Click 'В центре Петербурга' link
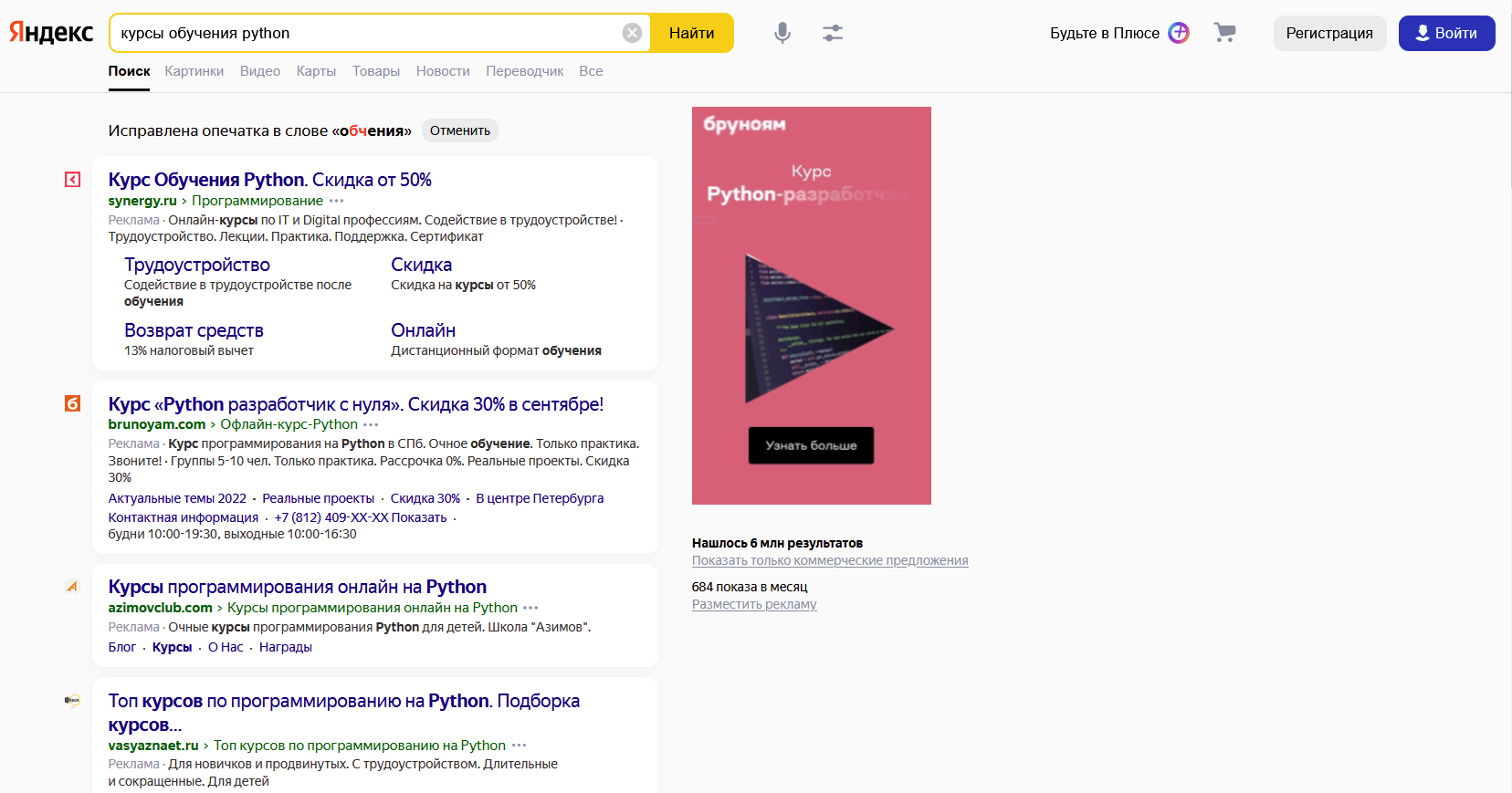The image size is (1512, 793). click(x=540, y=498)
